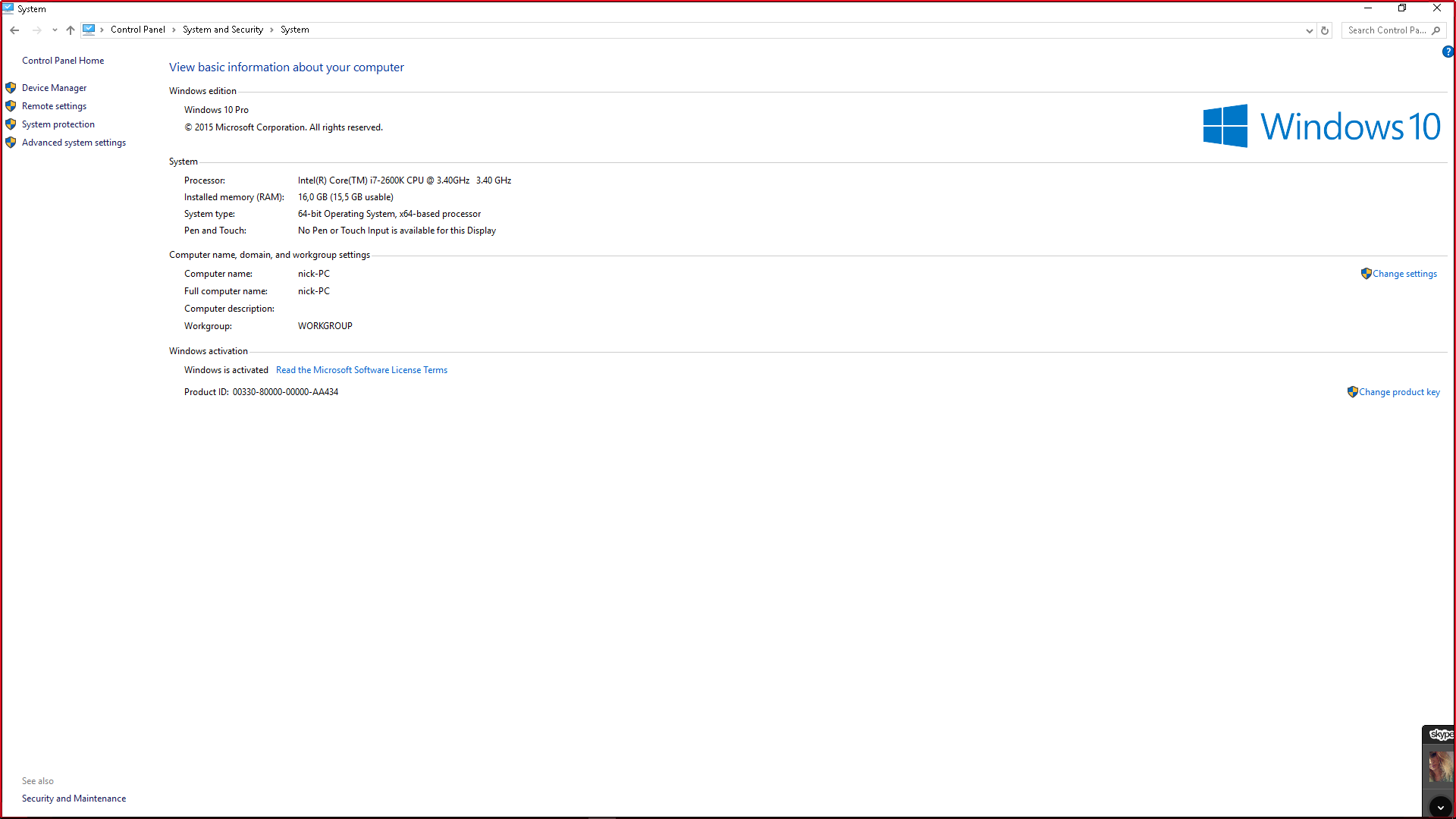
Task: Click the up directory arrow
Action: tap(71, 30)
